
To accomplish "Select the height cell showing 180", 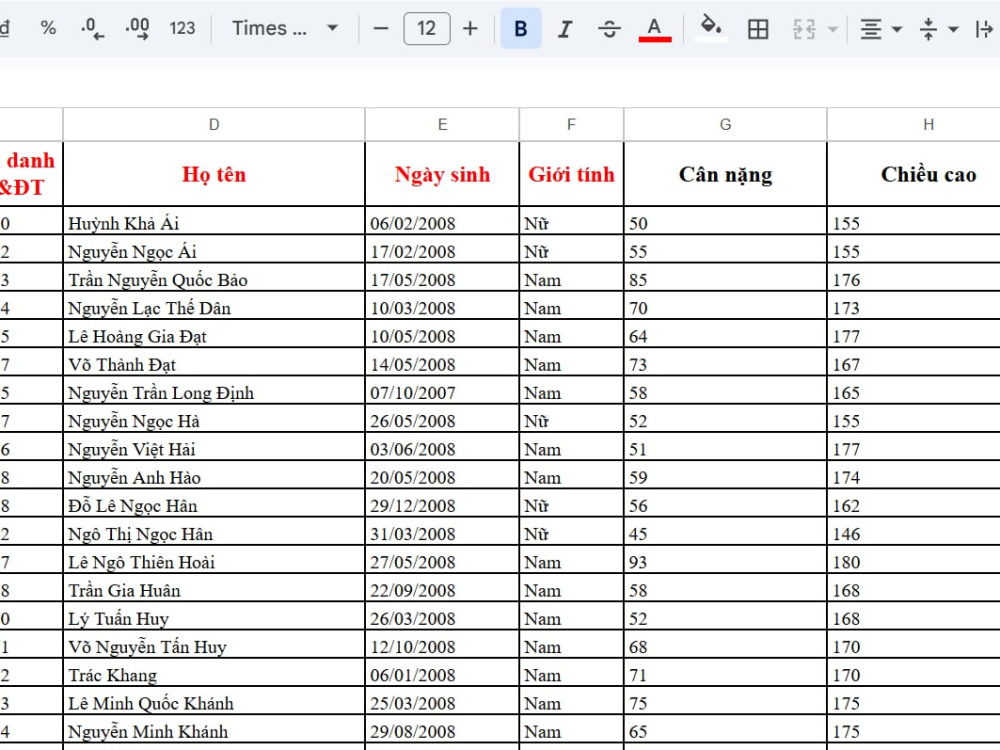I will 914,559.
